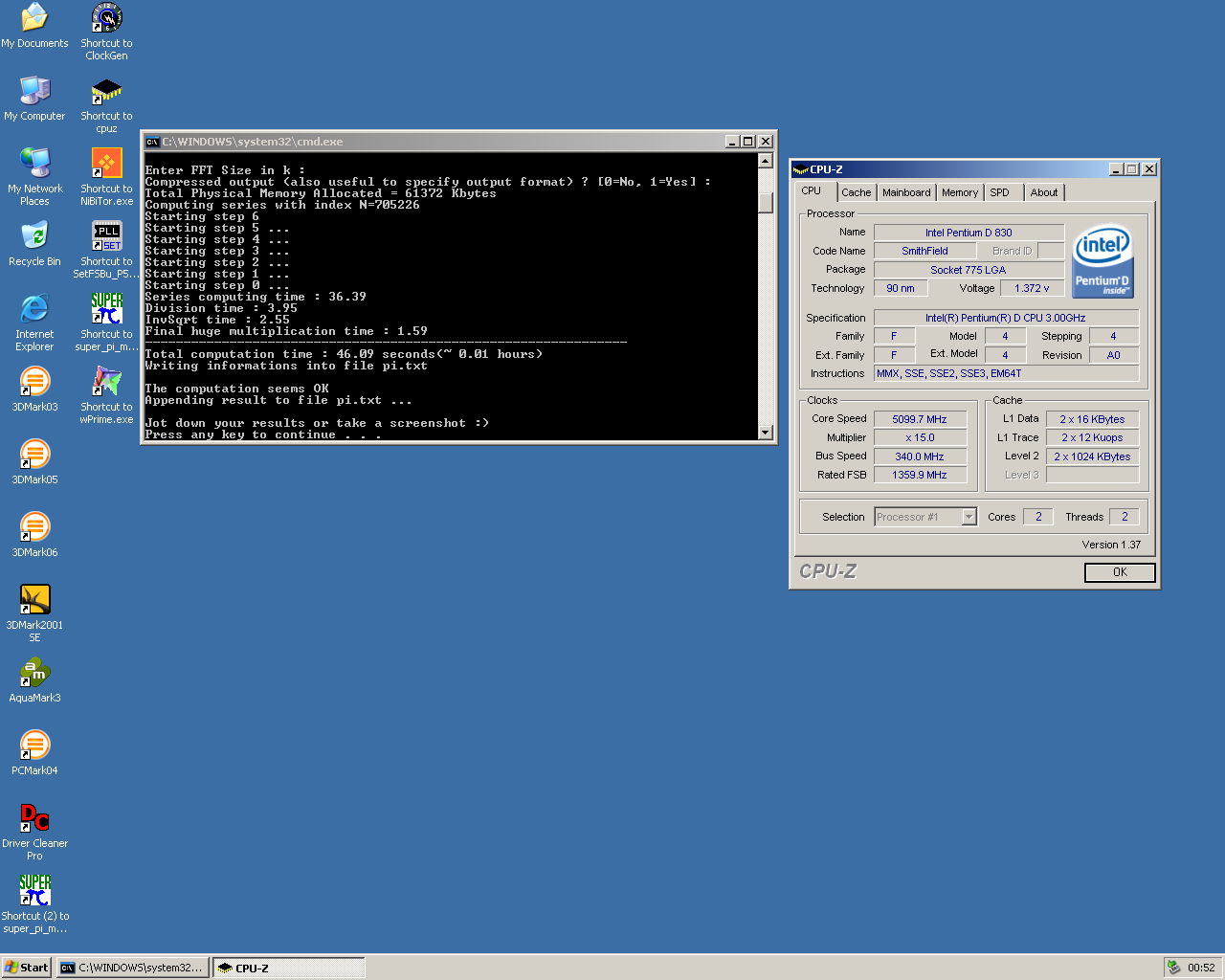Click cmd window scrollbar down arrow
The height and width of the screenshot is (980, 1225).
click(766, 433)
